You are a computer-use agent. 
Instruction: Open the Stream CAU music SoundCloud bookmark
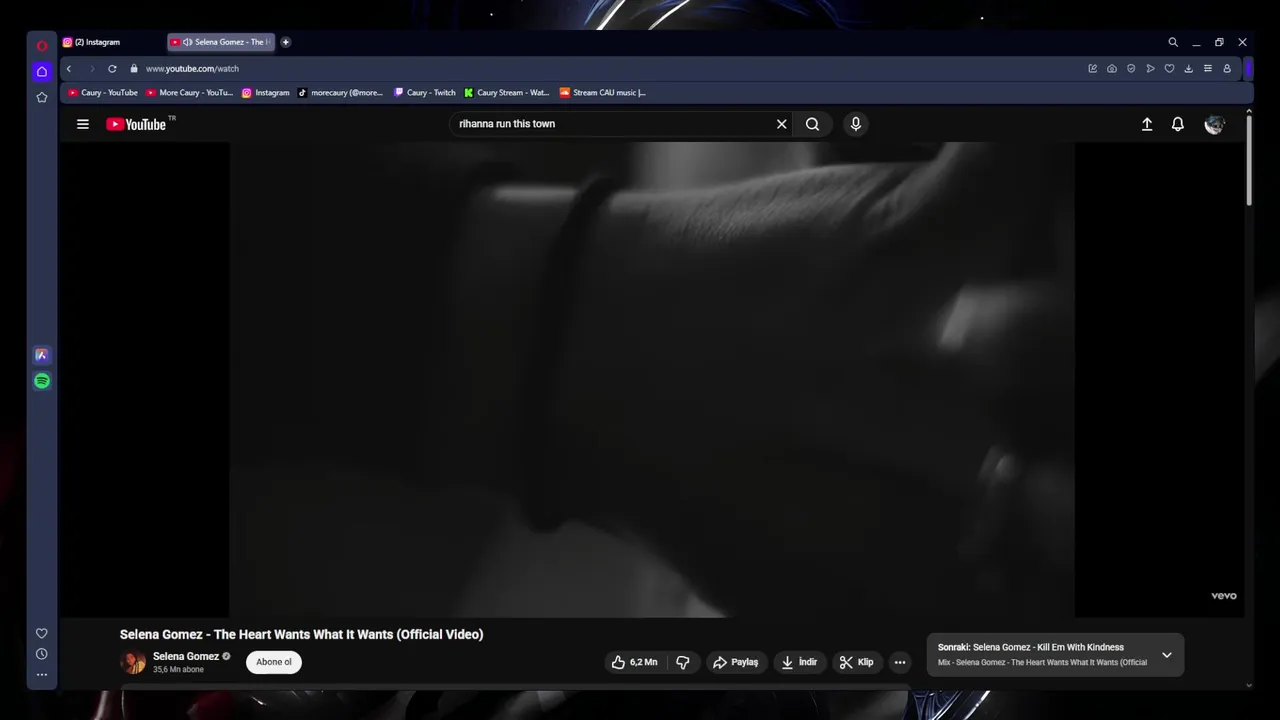[603, 93]
